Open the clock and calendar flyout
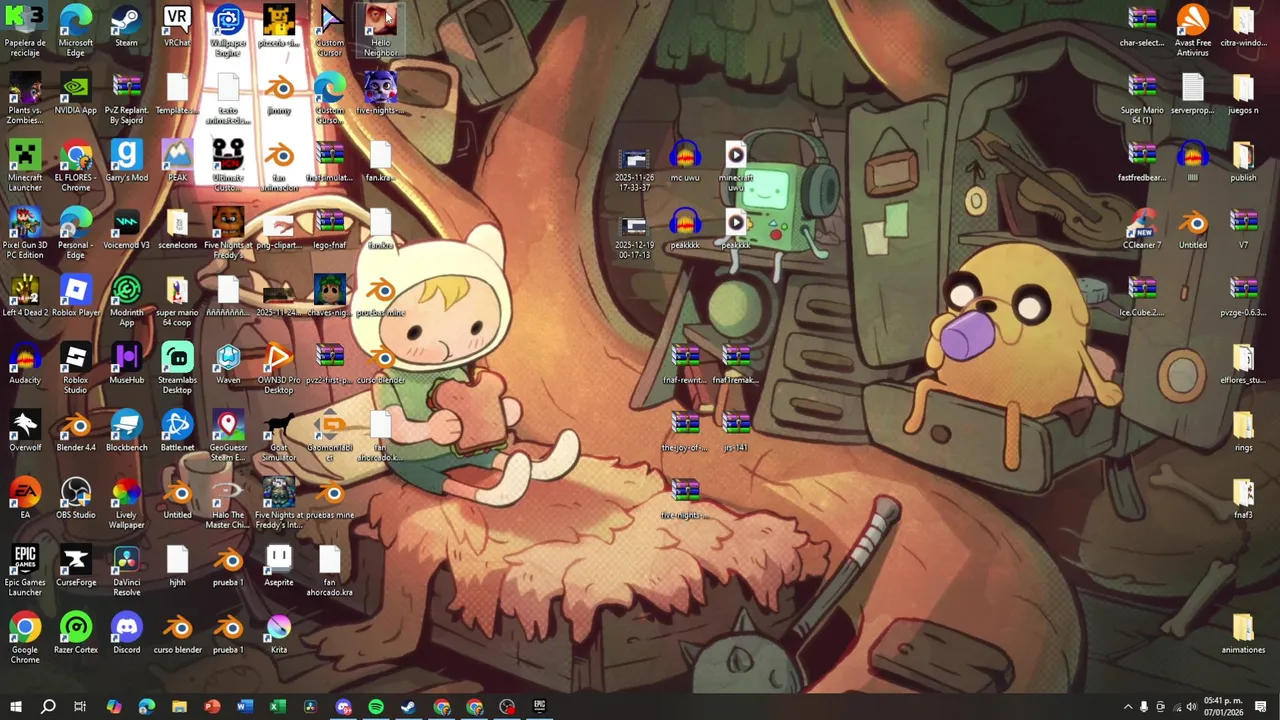The width and height of the screenshot is (1280, 720). pyautogui.click(x=1223, y=707)
